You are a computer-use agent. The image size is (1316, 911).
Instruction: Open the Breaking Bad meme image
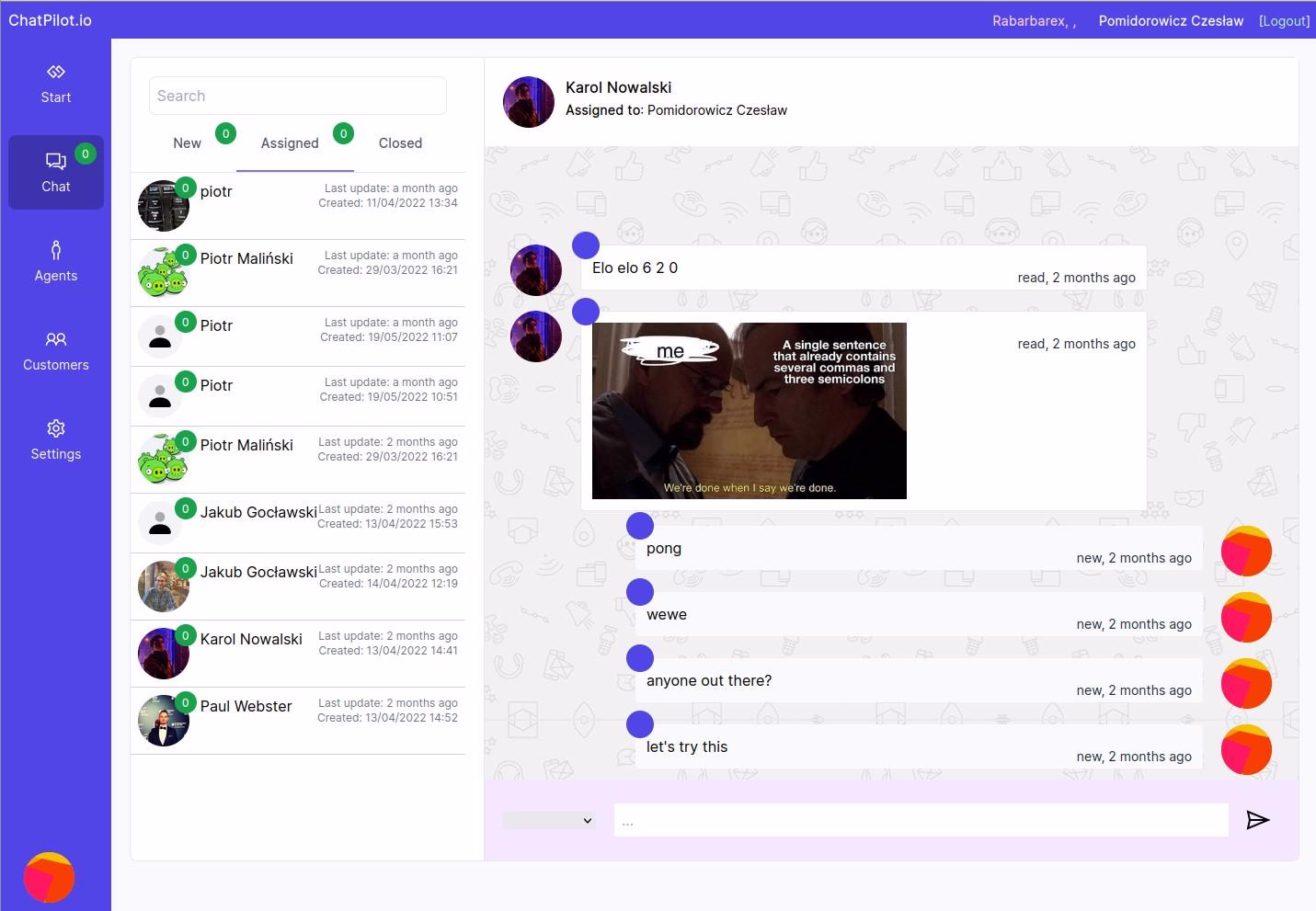coord(749,411)
